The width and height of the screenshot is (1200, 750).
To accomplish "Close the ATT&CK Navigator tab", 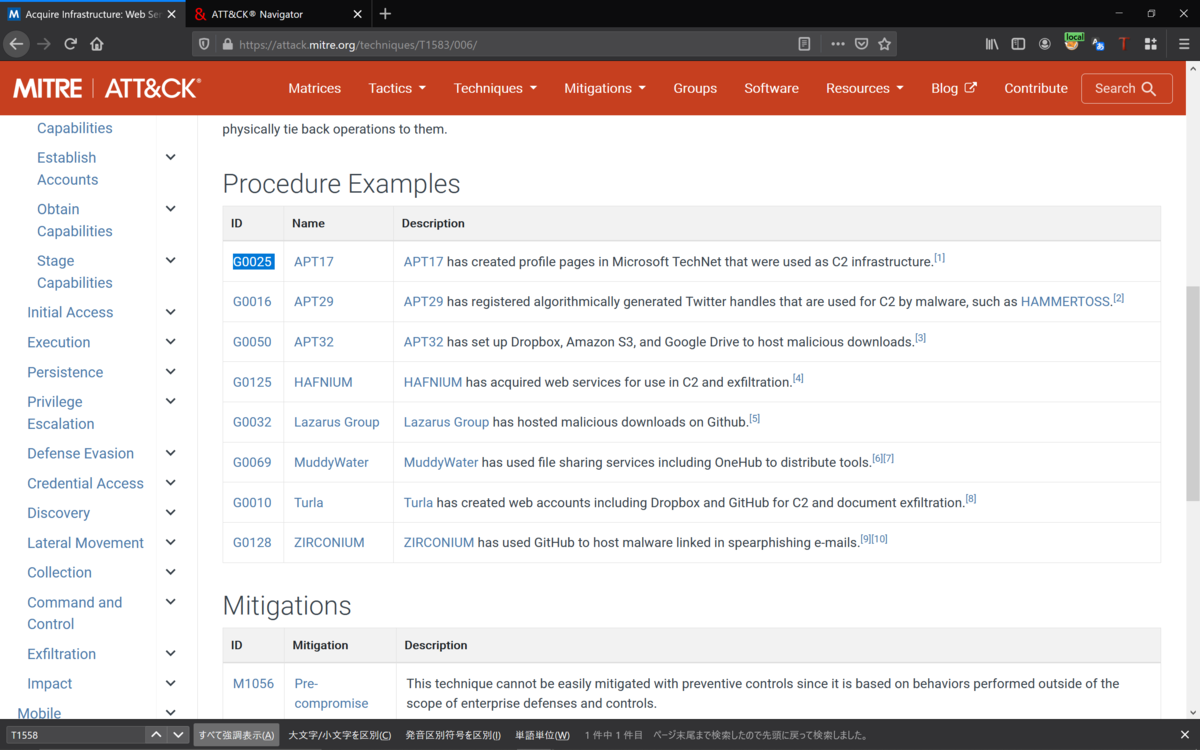I will 358,14.
